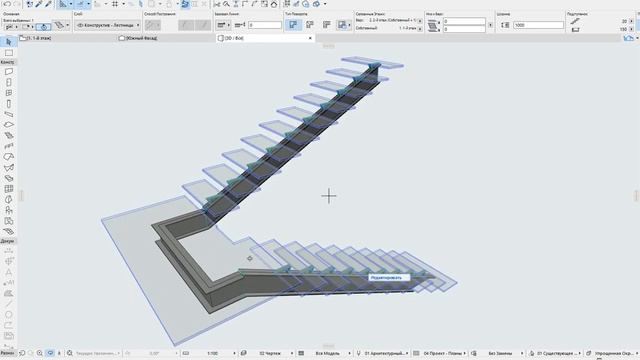
Task: Choose the Railing tool
Action: 9,146
